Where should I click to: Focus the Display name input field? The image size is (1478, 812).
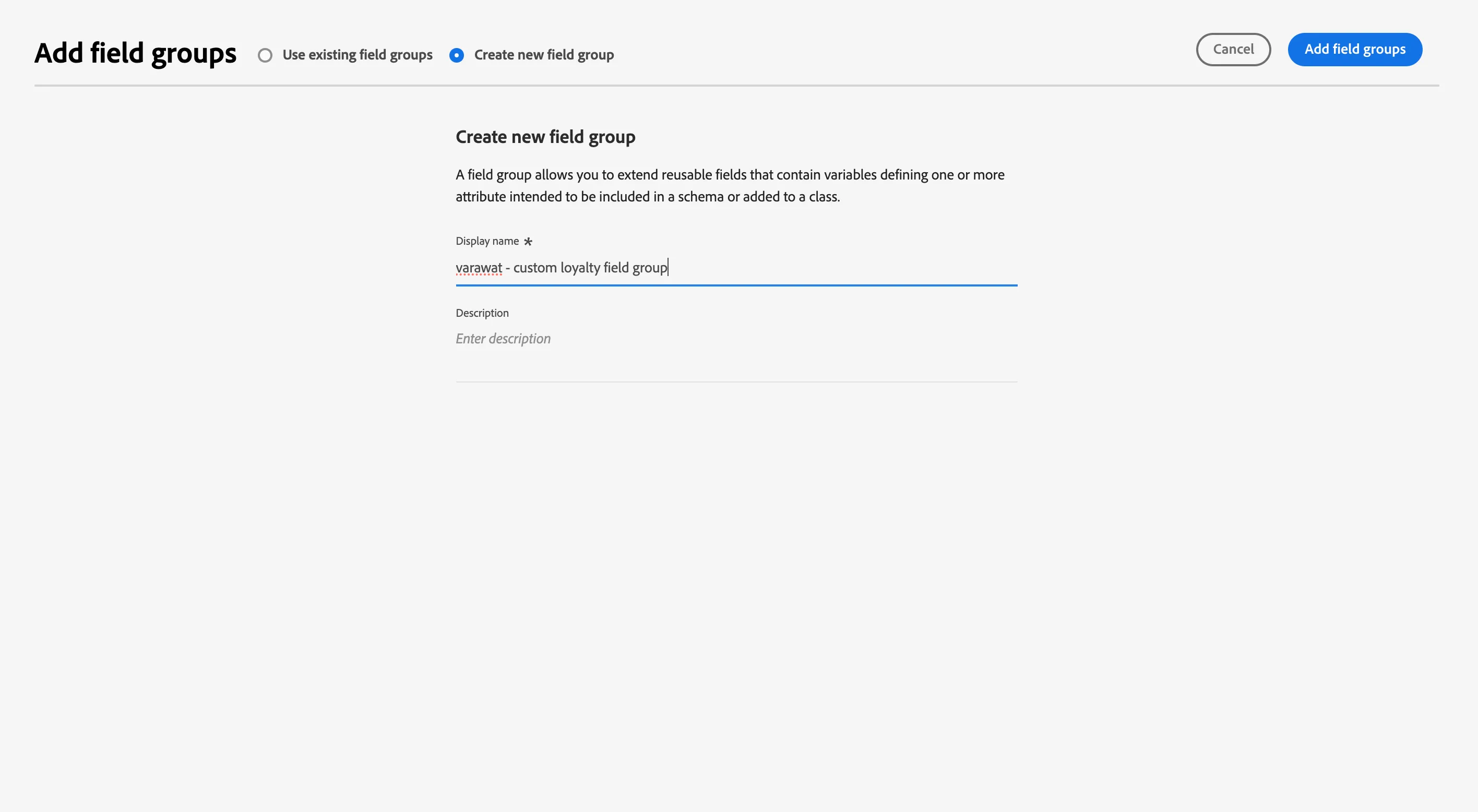(x=736, y=268)
